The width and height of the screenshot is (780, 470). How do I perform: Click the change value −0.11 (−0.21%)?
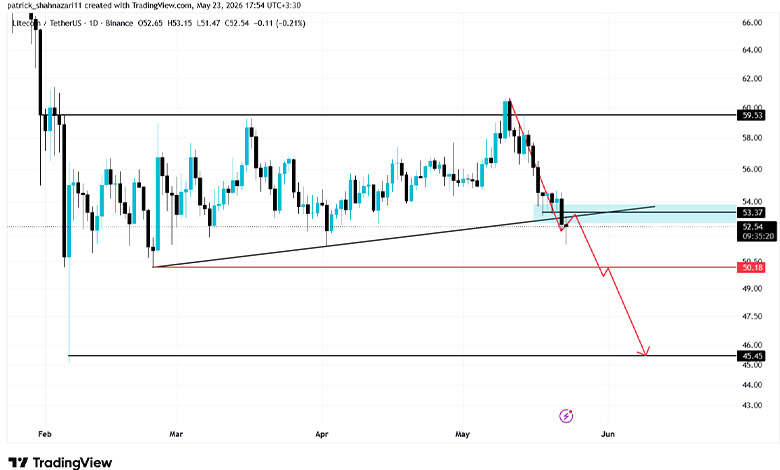(x=279, y=23)
